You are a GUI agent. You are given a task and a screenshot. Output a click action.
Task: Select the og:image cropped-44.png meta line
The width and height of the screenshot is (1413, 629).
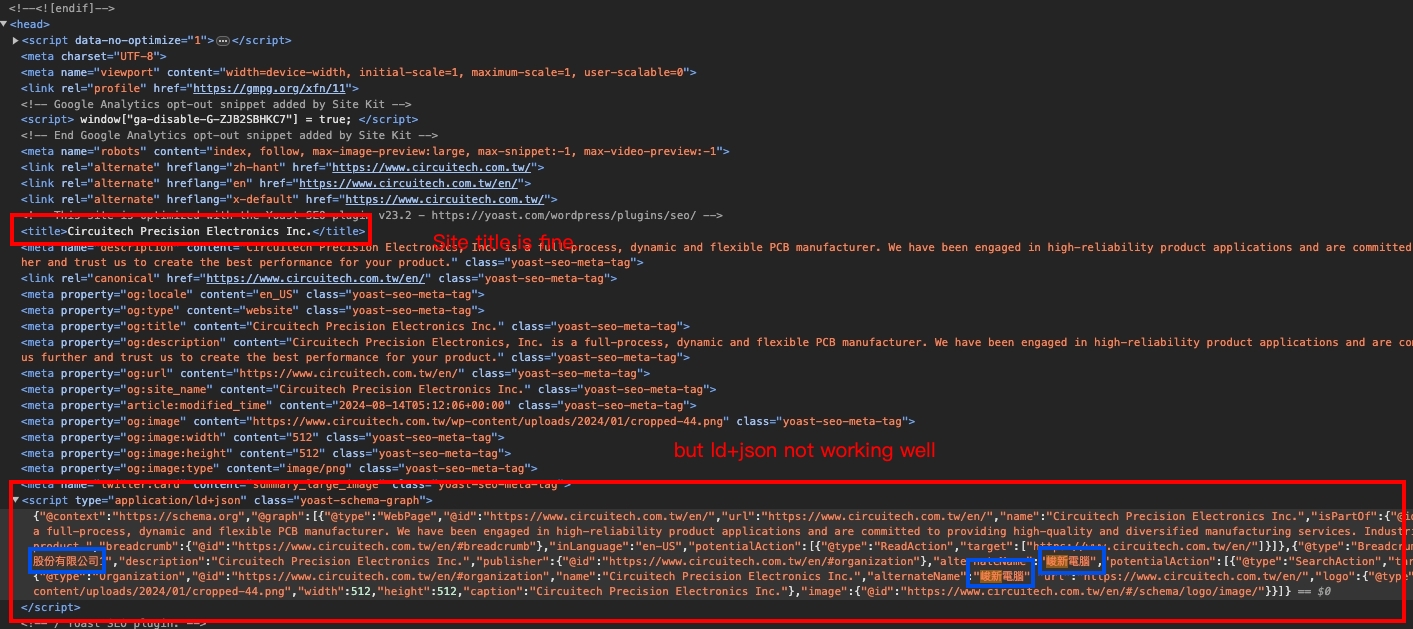(x=467, y=422)
